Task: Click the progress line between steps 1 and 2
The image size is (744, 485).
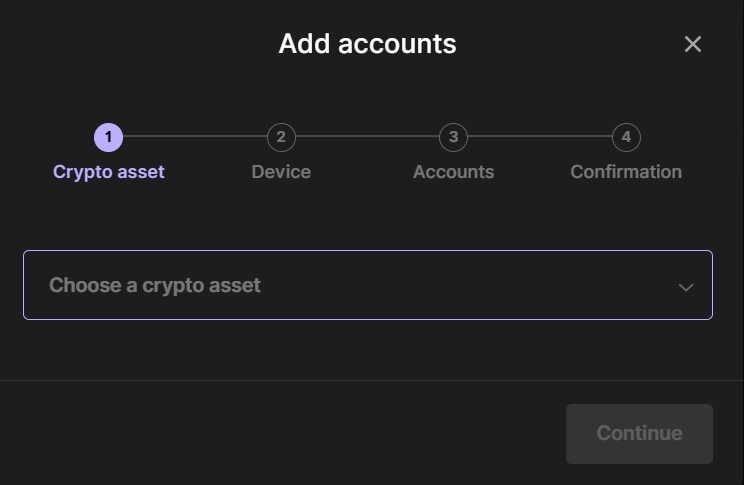Action: tap(195, 137)
